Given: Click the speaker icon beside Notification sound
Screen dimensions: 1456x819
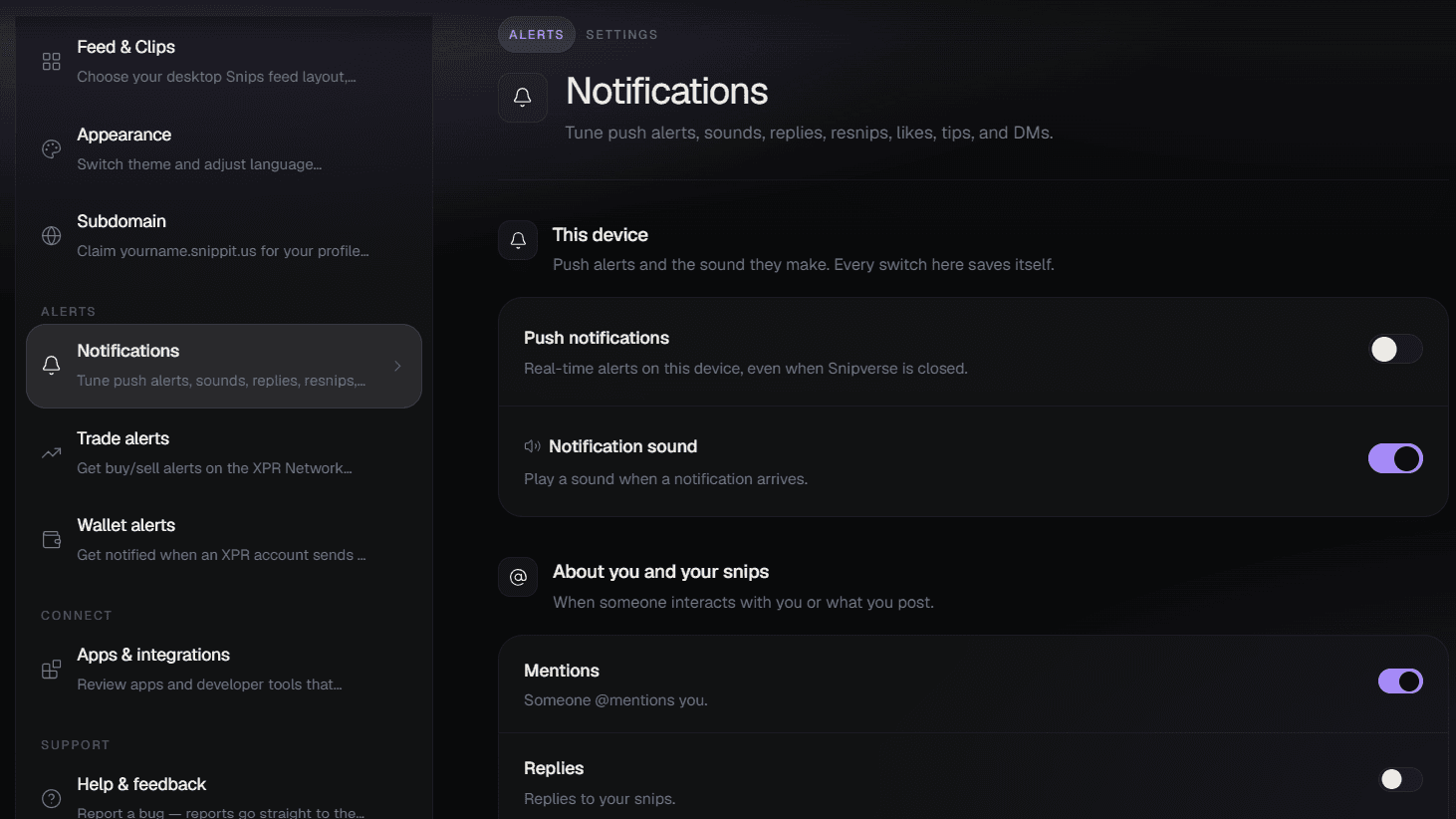Looking at the screenshot, I should click(533, 446).
